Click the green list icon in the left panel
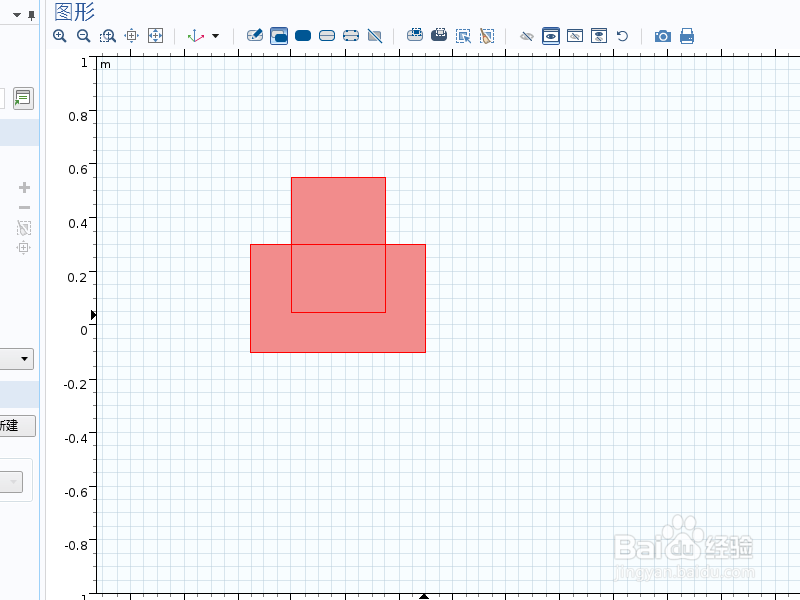800x600 pixels. [23, 98]
